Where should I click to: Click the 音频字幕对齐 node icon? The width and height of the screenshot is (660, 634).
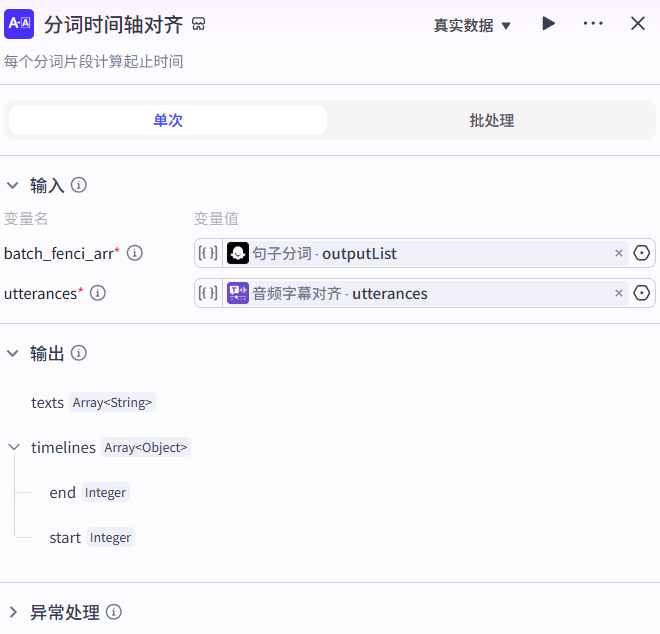tap(238, 293)
